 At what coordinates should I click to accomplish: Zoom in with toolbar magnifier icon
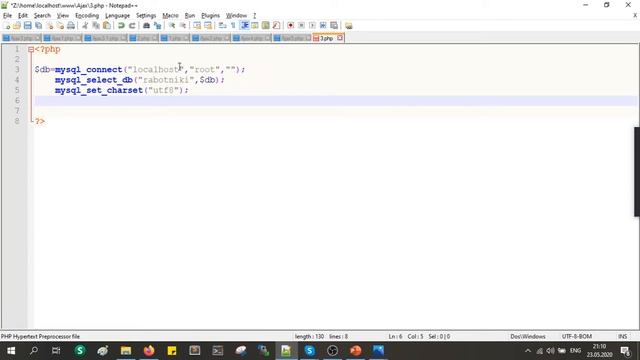point(172,26)
